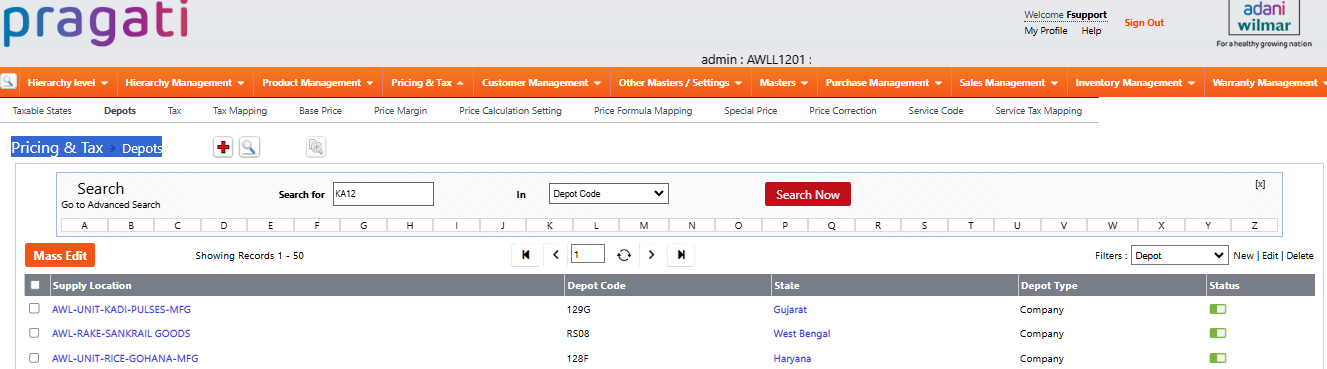Viewport: 1327px width, 369px height.
Task: Check the AWL-RAKE-SANKRAIL GOODS row checkbox
Action: 35,333
